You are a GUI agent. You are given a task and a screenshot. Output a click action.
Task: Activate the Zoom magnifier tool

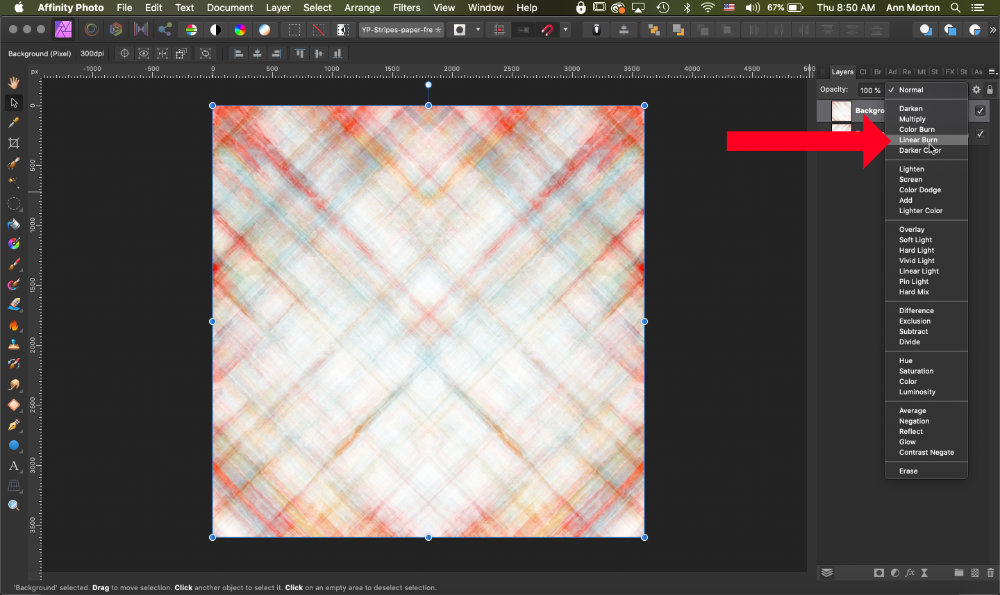click(14, 506)
